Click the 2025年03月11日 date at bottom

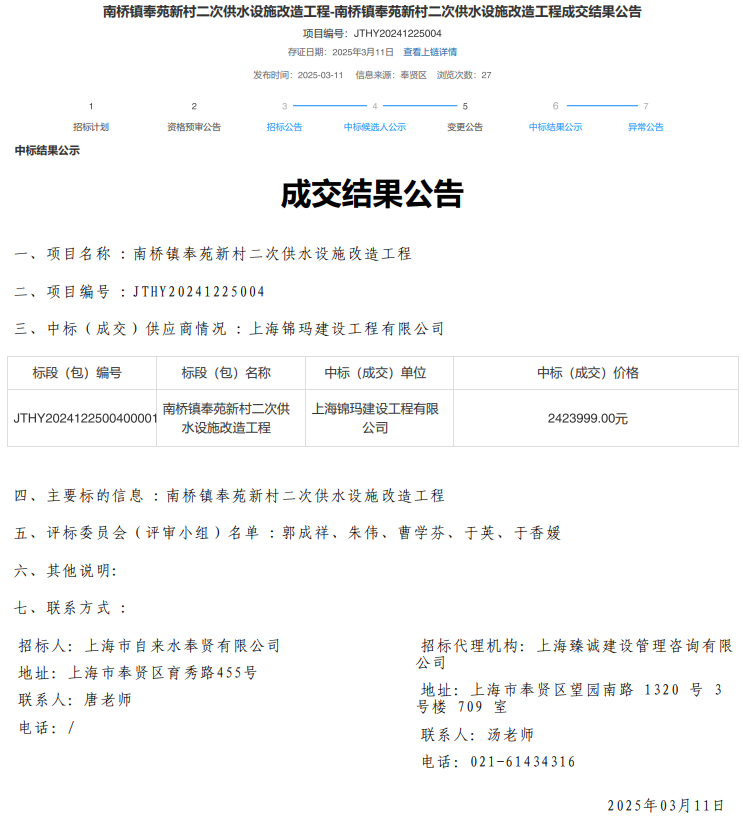click(x=665, y=805)
